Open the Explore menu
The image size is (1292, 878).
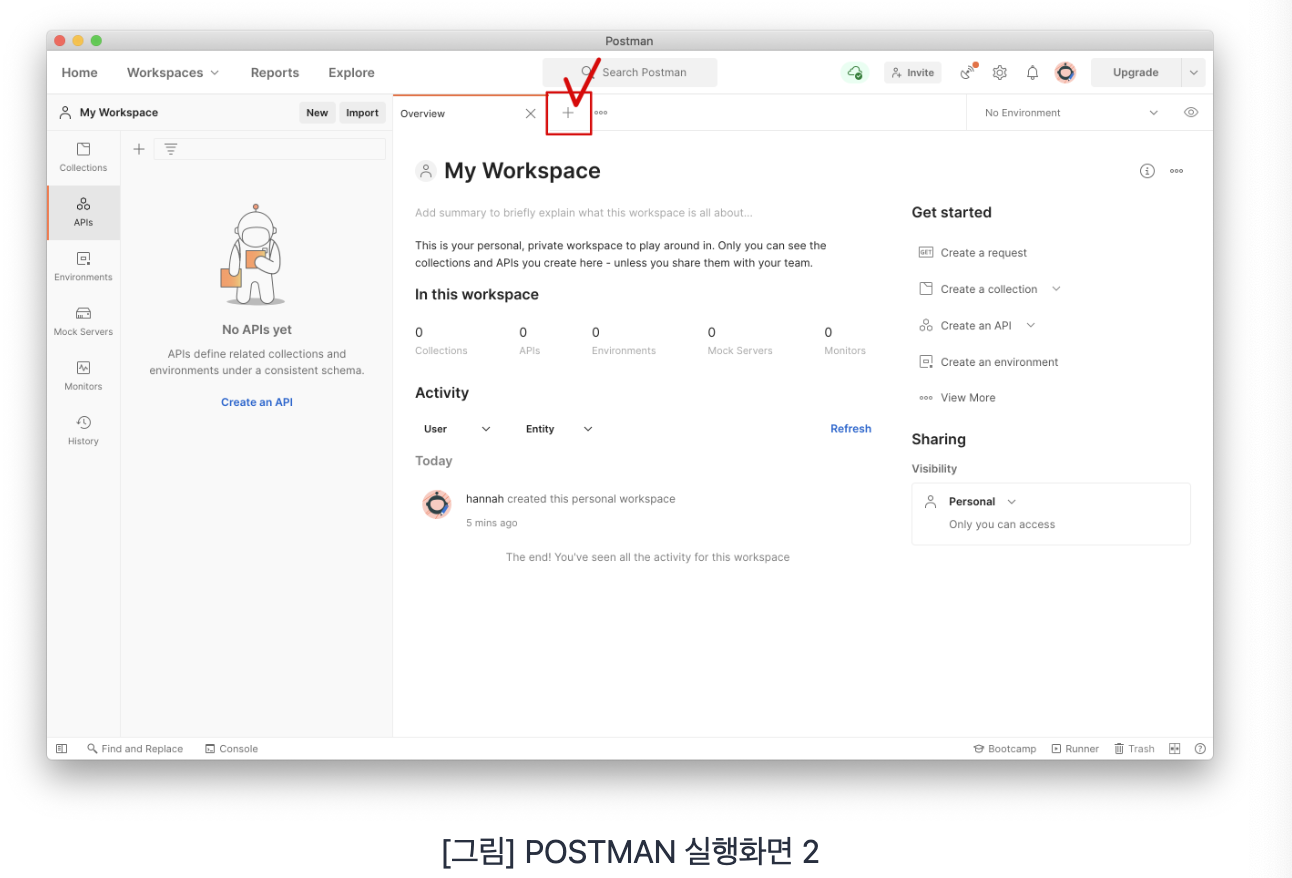352,72
